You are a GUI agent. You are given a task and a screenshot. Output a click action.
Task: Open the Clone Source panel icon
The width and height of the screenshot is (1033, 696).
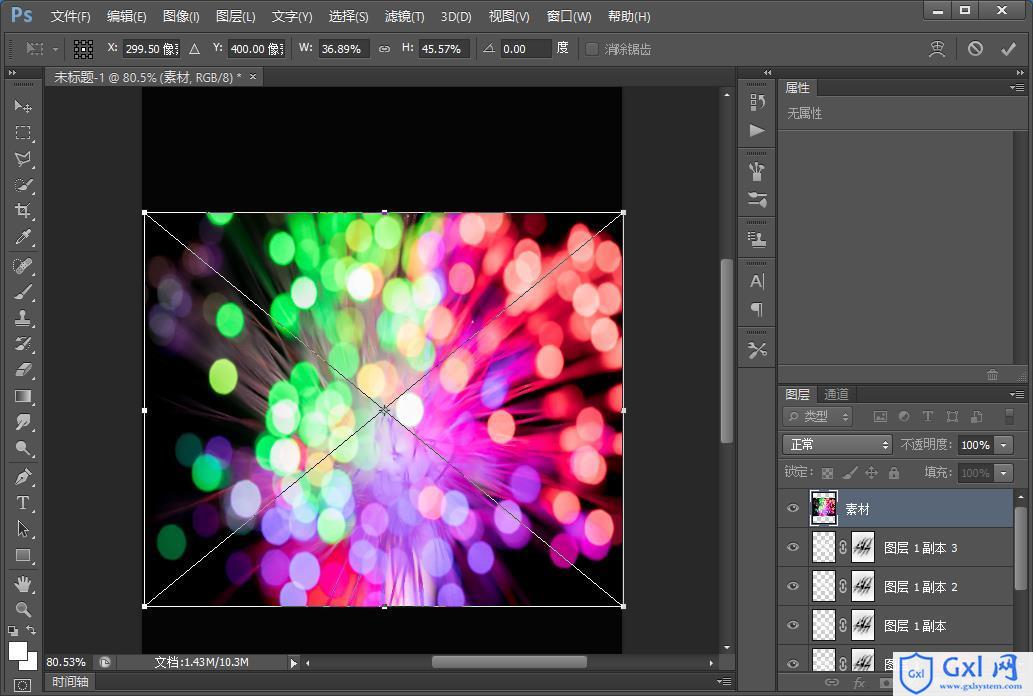[757, 239]
